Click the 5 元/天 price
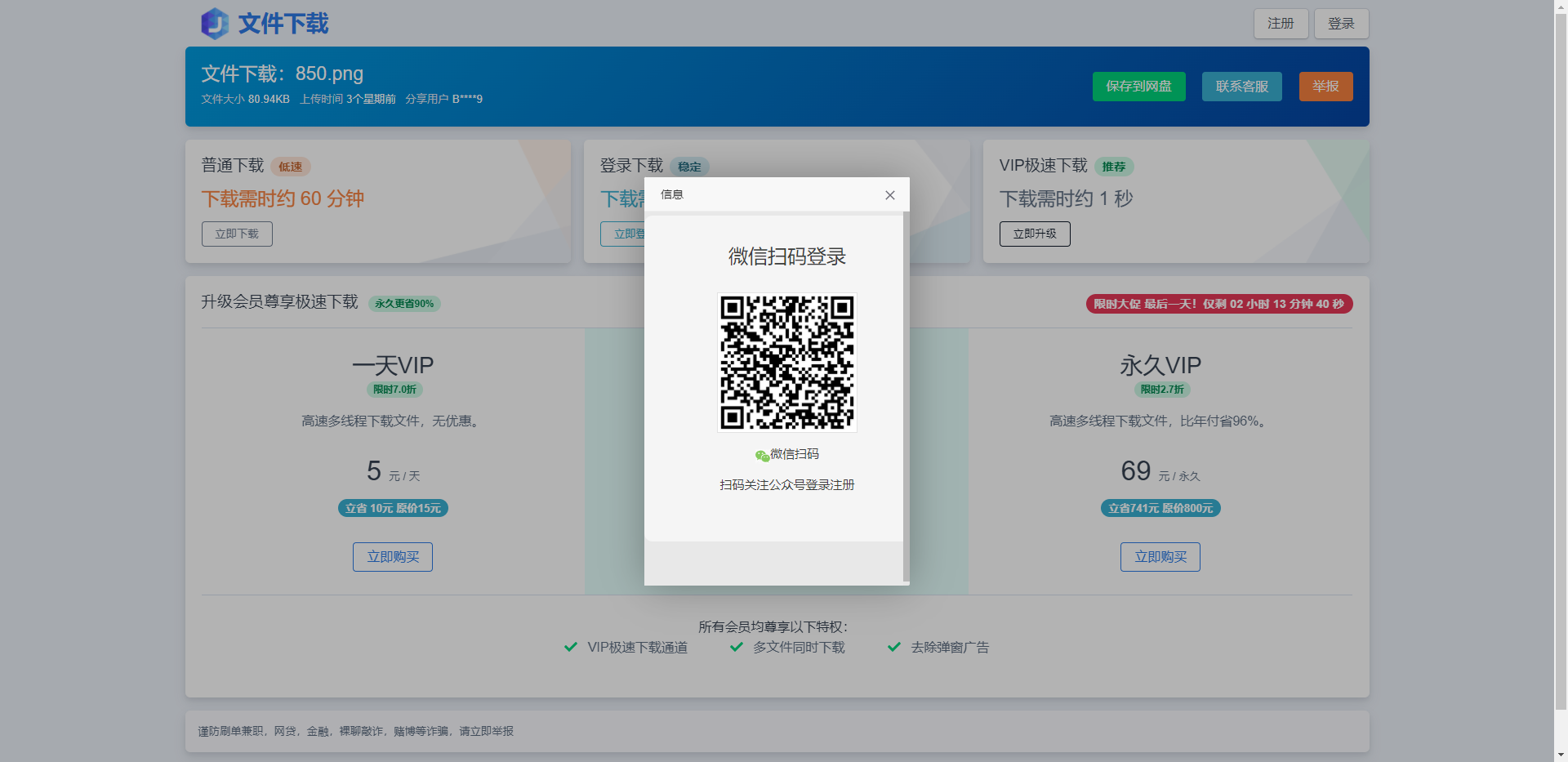This screenshot has height=762, width=1568. click(393, 471)
